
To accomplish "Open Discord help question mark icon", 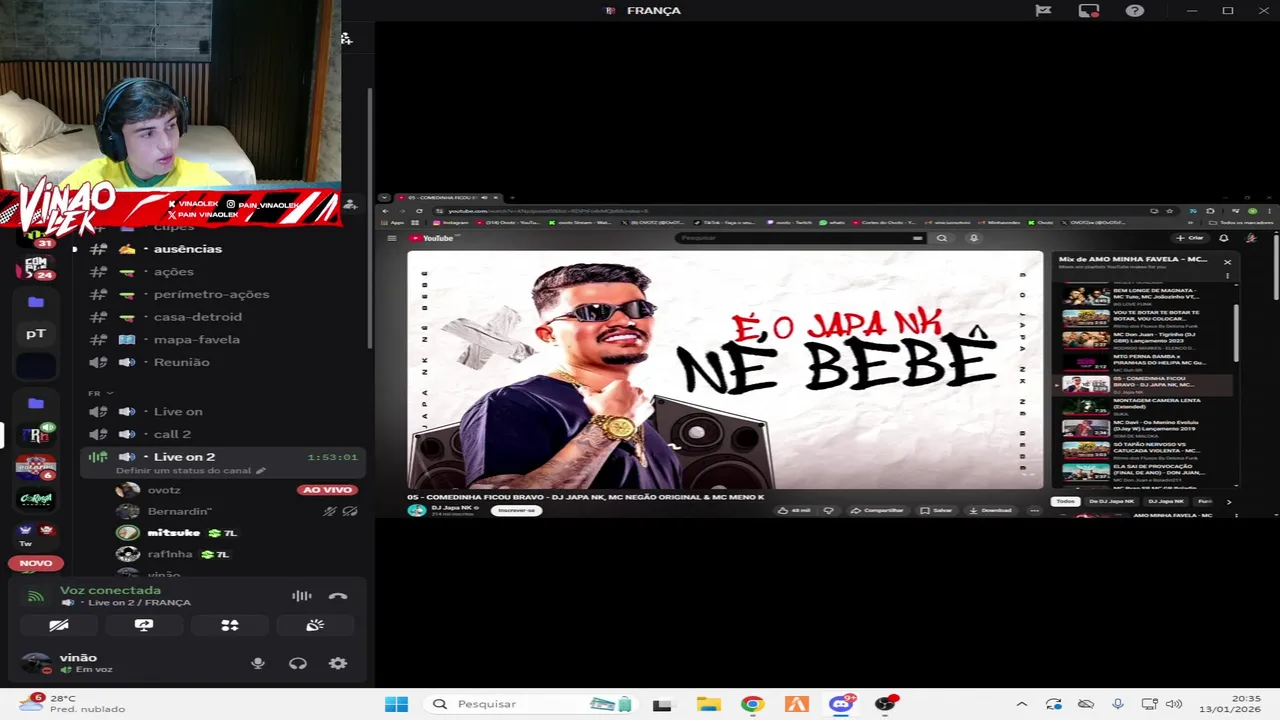I will 1134,11.
